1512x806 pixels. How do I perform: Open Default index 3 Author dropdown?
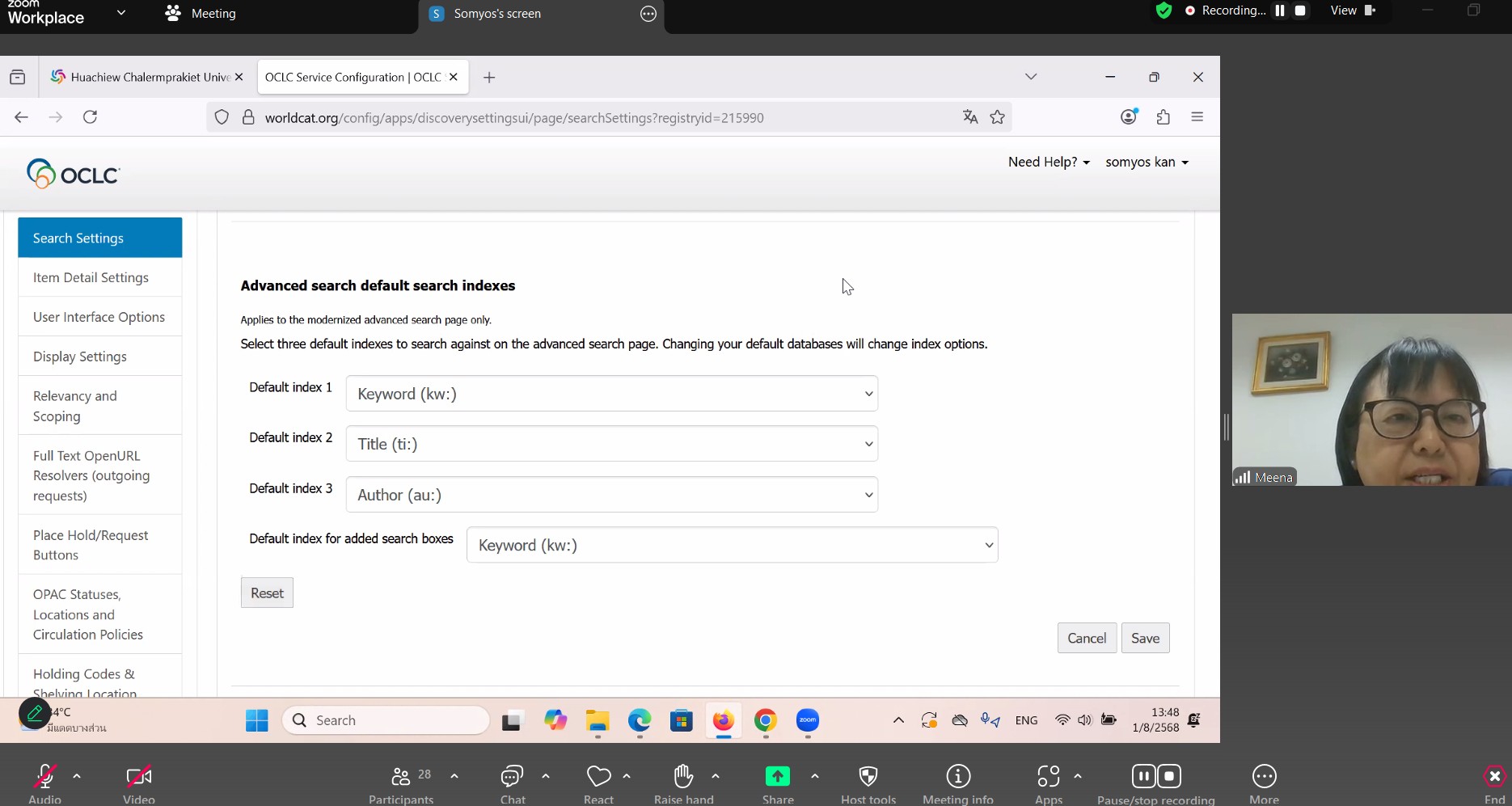coord(612,495)
